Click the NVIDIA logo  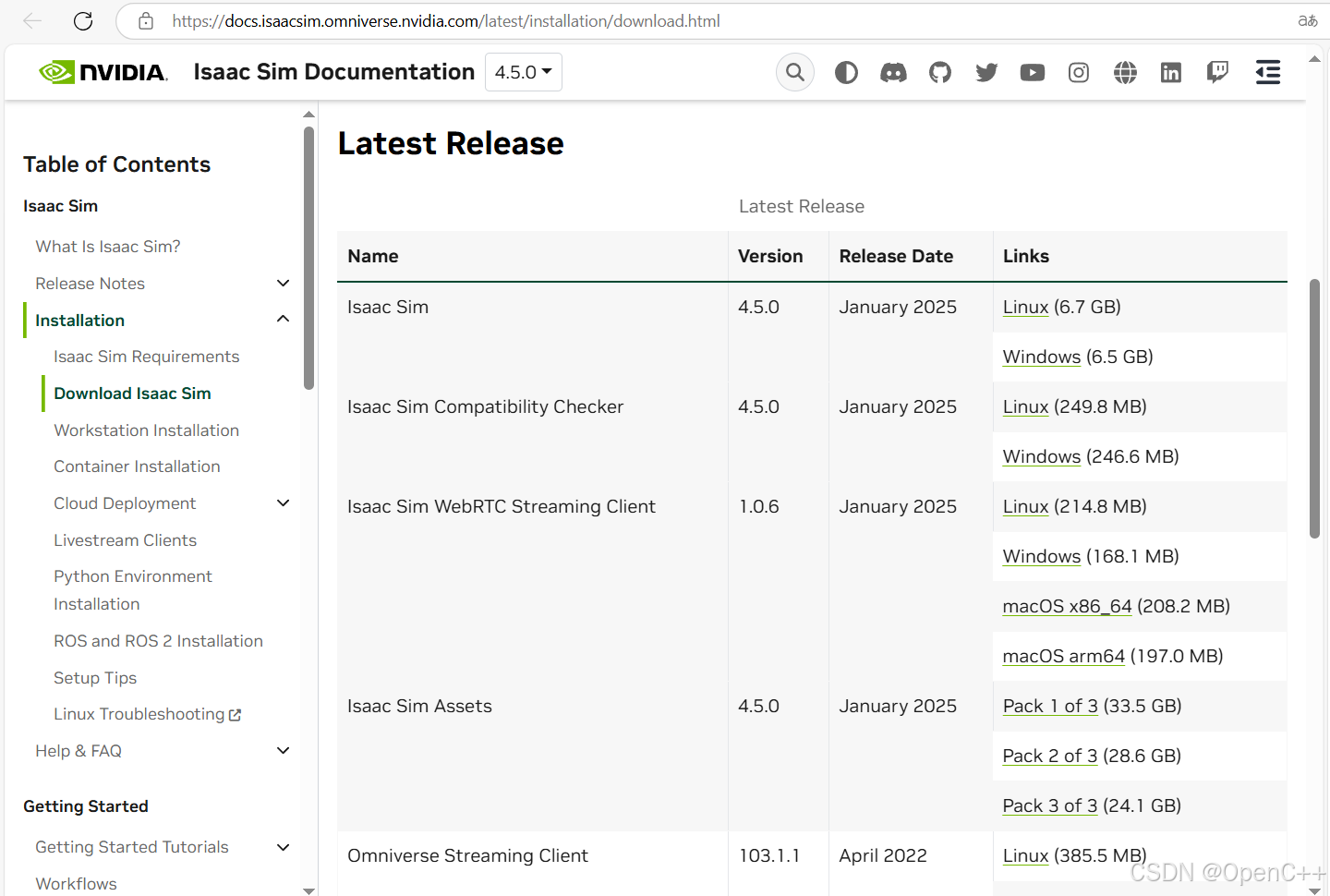pyautogui.click(x=103, y=72)
